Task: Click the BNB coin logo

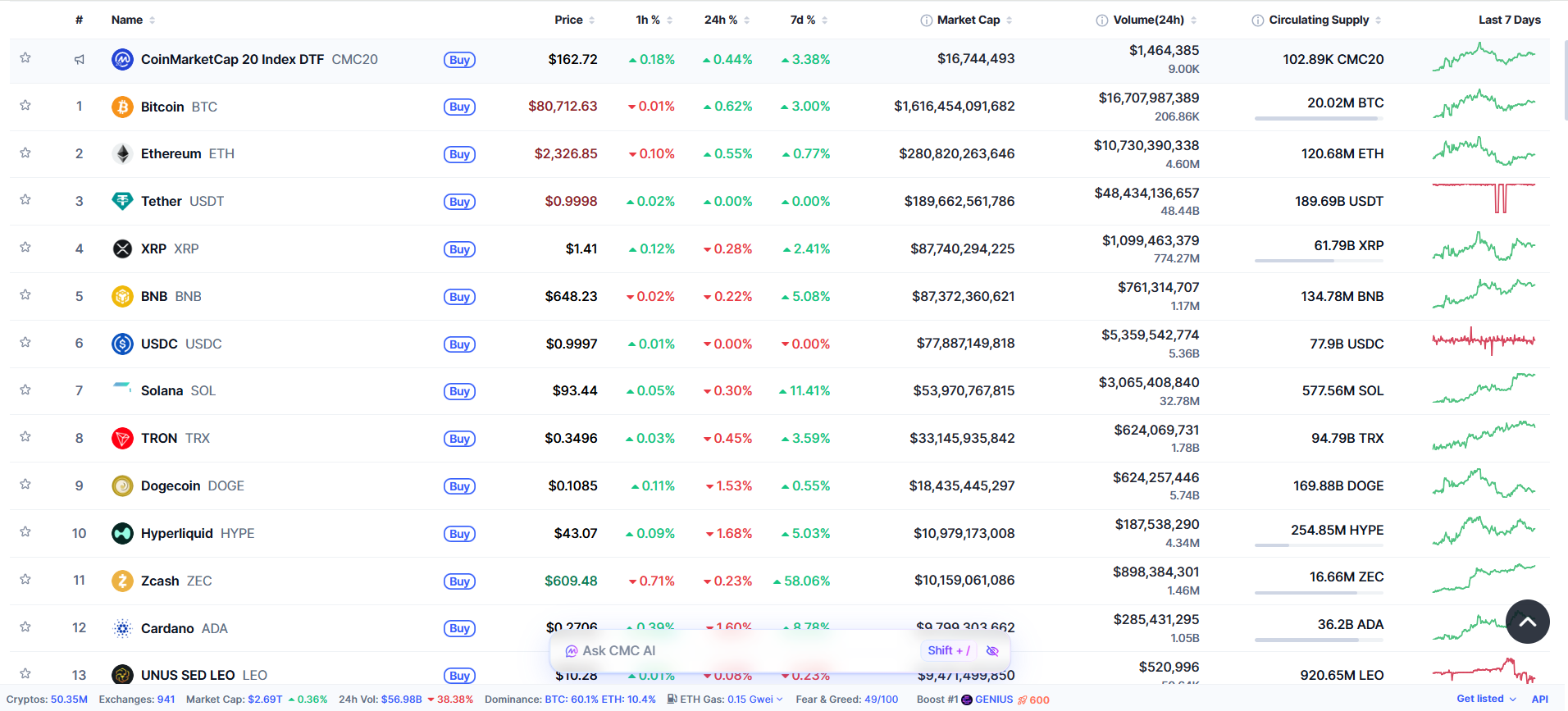Action: point(122,296)
